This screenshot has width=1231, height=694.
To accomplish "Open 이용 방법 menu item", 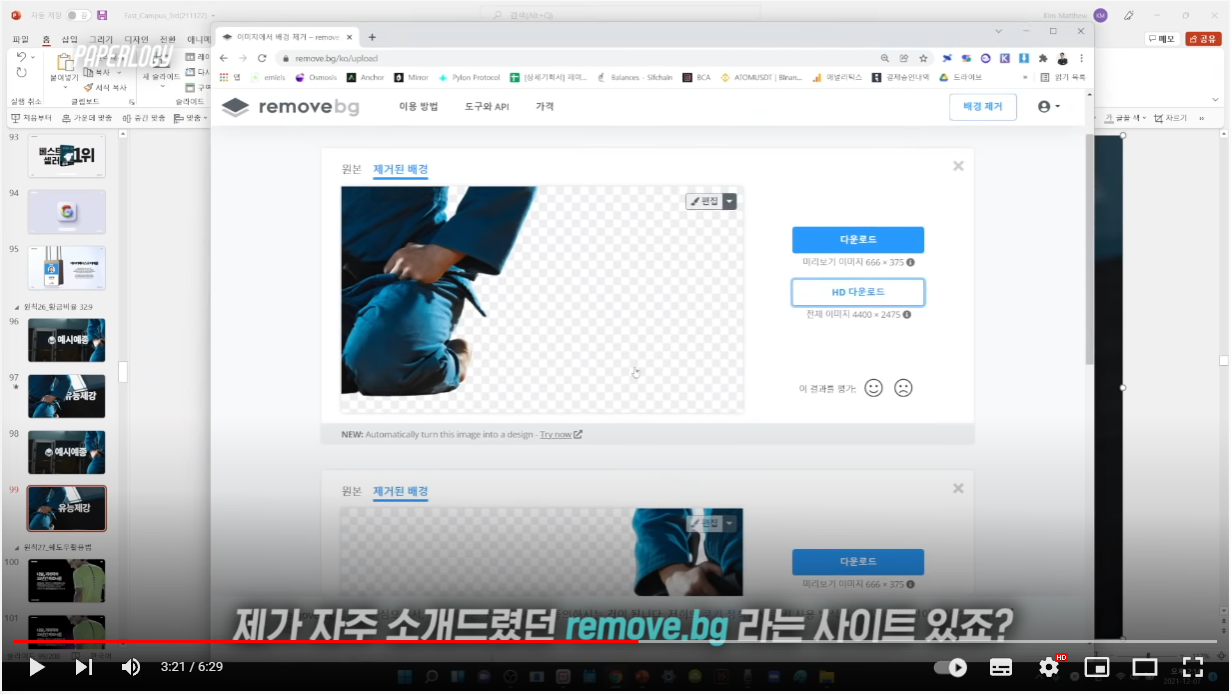I will click(x=418, y=106).
